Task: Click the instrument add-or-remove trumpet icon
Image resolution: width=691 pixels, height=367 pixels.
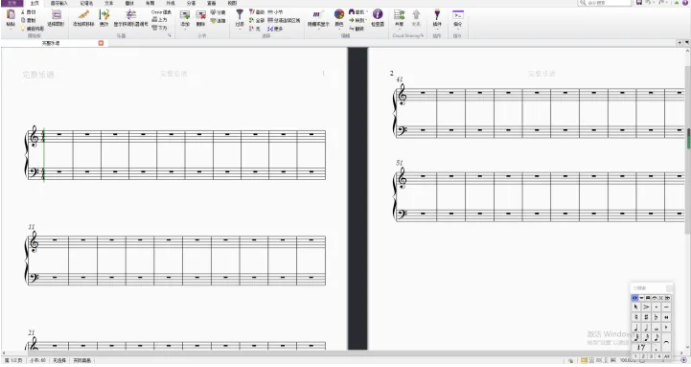Action: pyautogui.click(x=84, y=15)
